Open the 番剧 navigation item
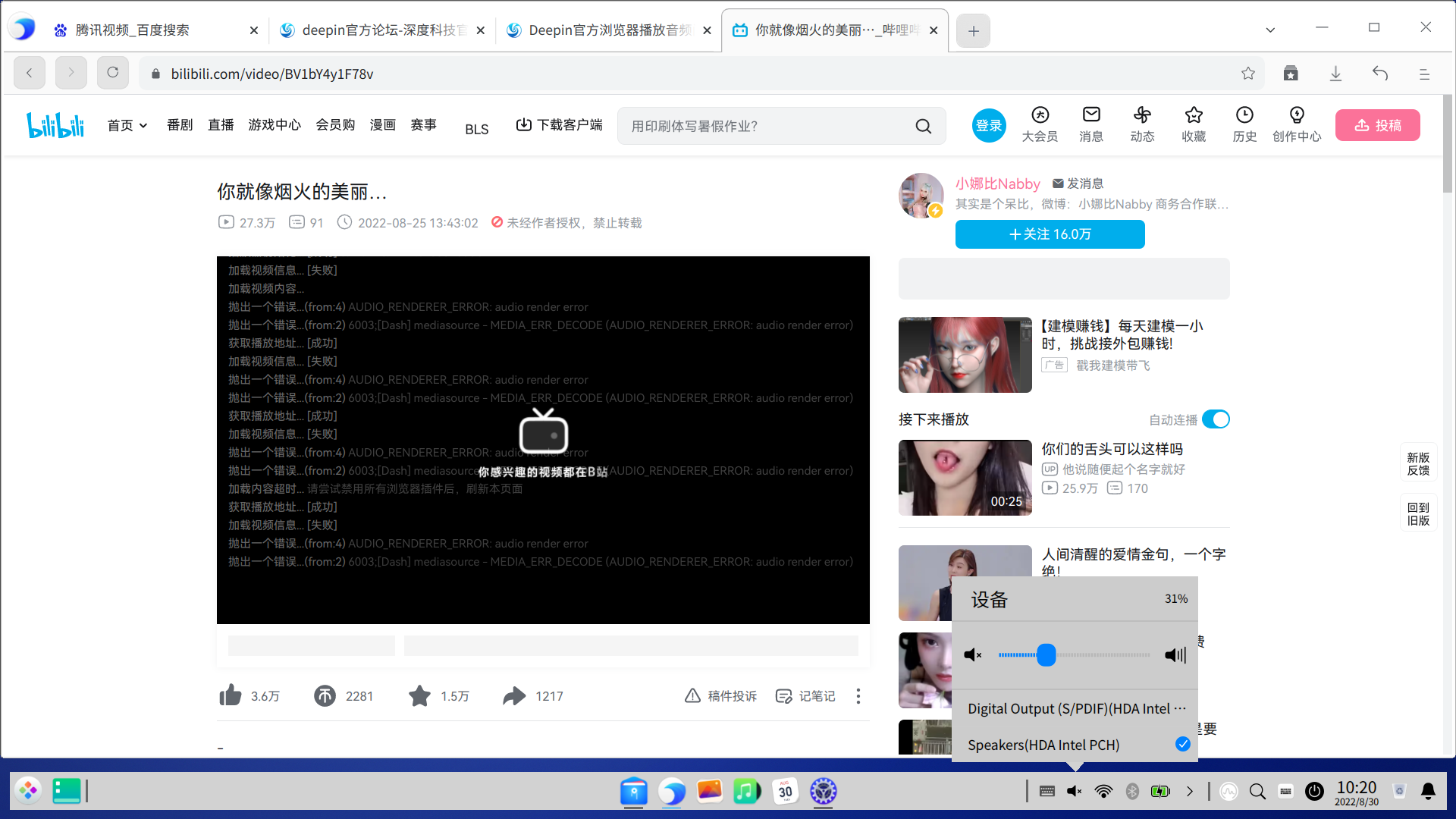Viewport: 1456px width, 819px height. 180,125
